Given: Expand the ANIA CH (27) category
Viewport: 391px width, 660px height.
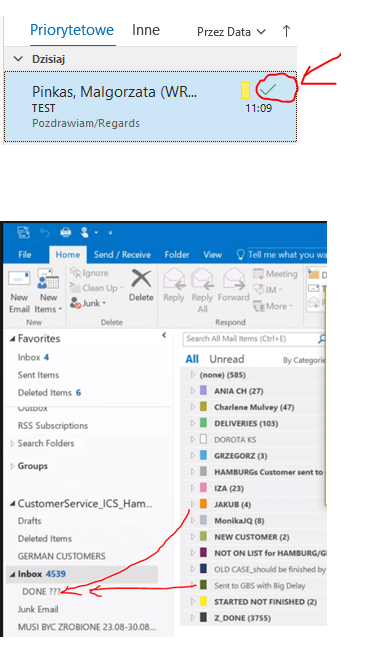Looking at the screenshot, I should tap(192, 391).
